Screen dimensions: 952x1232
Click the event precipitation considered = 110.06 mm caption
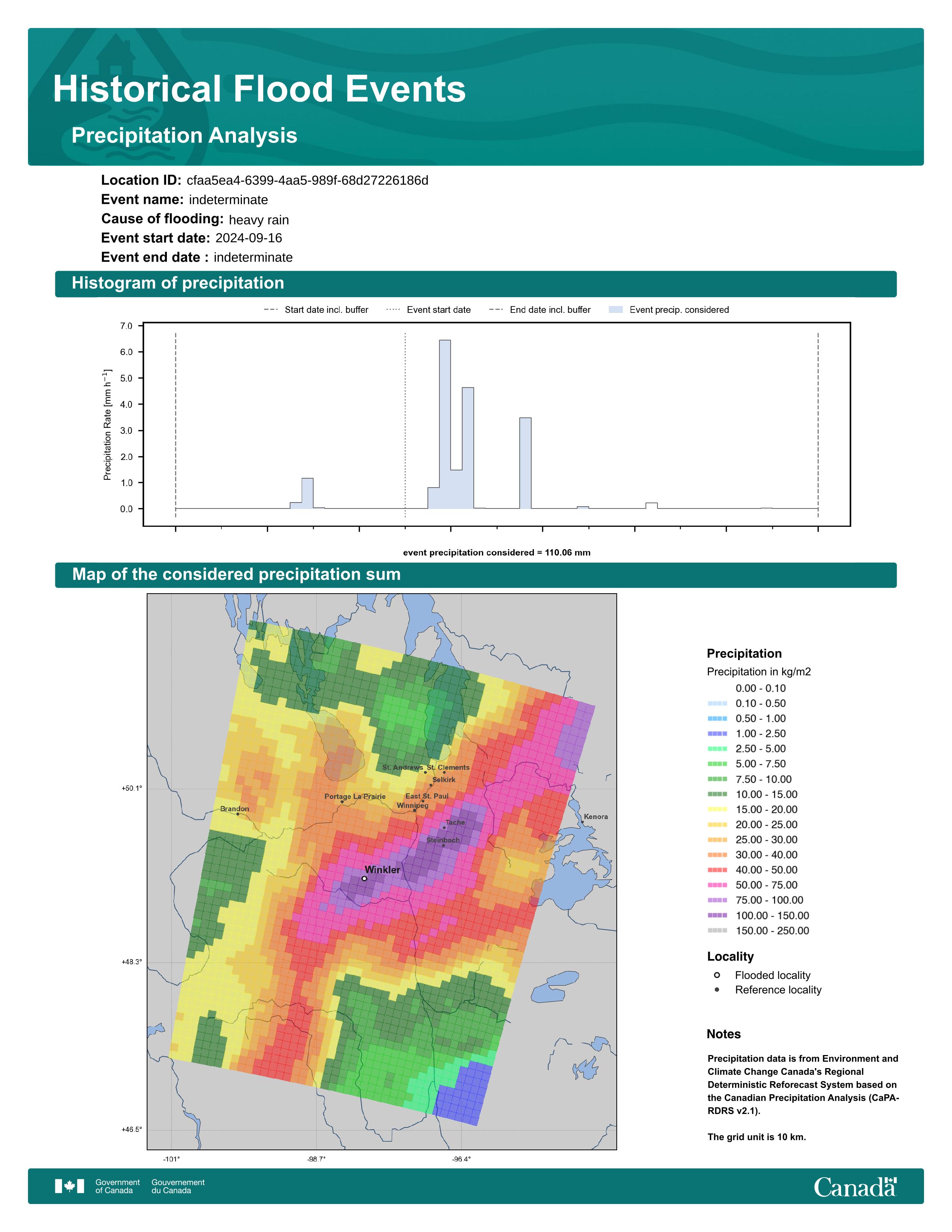[497, 553]
